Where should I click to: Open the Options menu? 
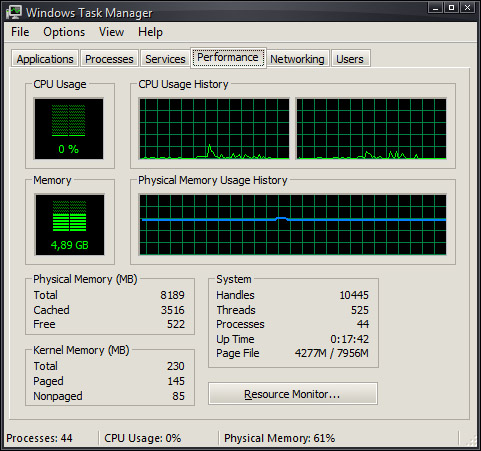pyautogui.click(x=64, y=32)
